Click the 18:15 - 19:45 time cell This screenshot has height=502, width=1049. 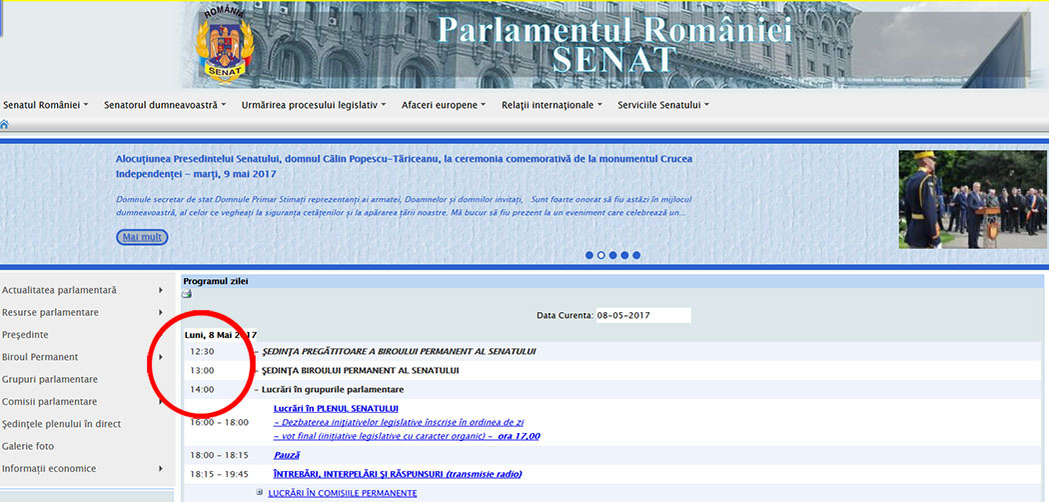(219, 475)
